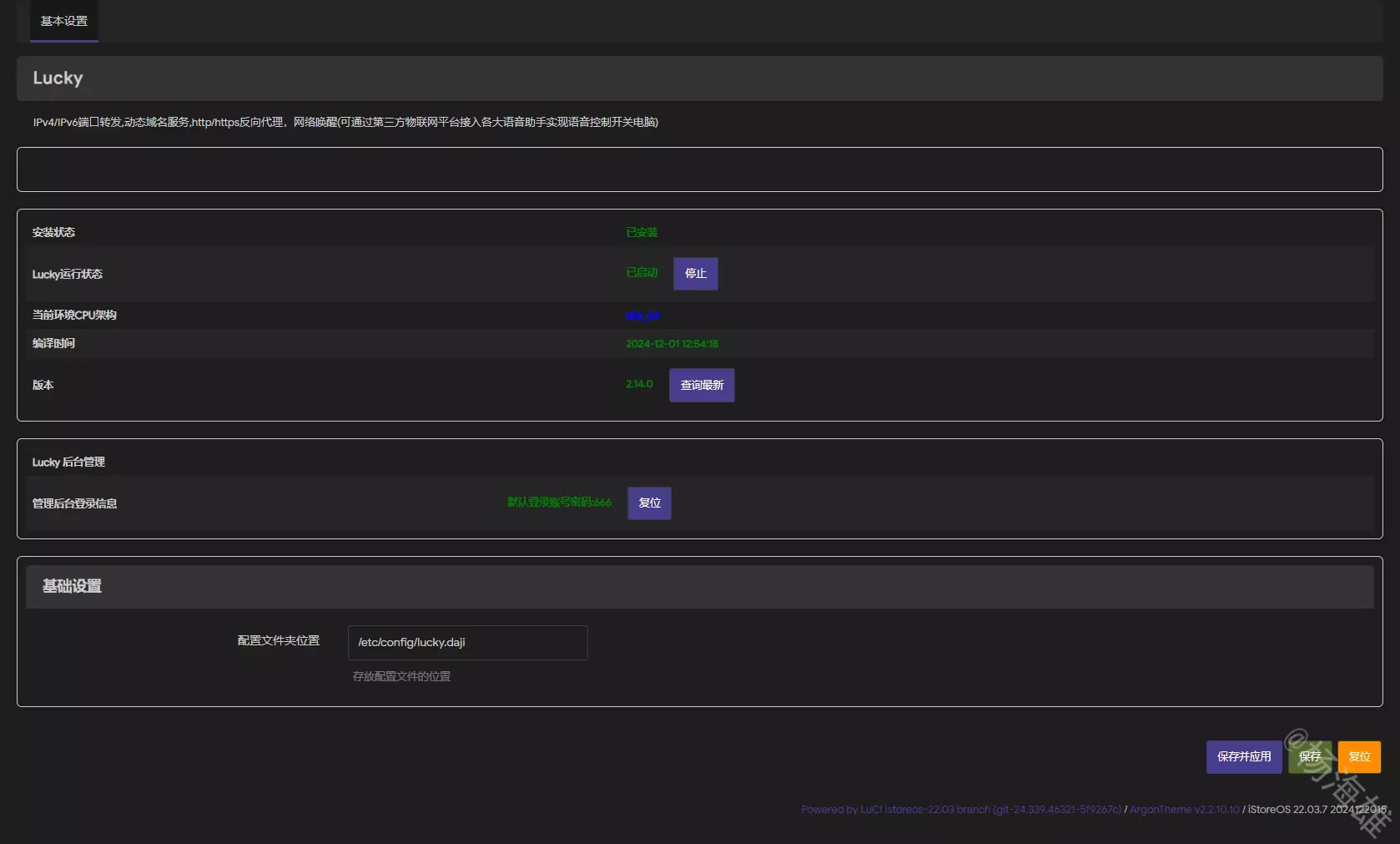Click the Lucky 后台管理 heading
Screen dimensions: 1400x844
click(x=68, y=462)
